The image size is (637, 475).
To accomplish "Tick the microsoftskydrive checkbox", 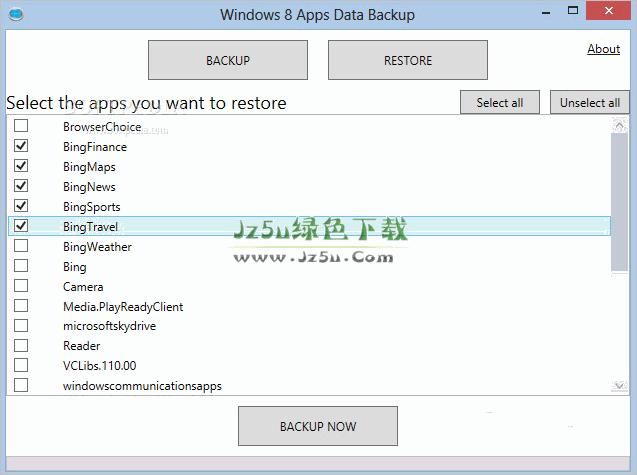I will 21,325.
